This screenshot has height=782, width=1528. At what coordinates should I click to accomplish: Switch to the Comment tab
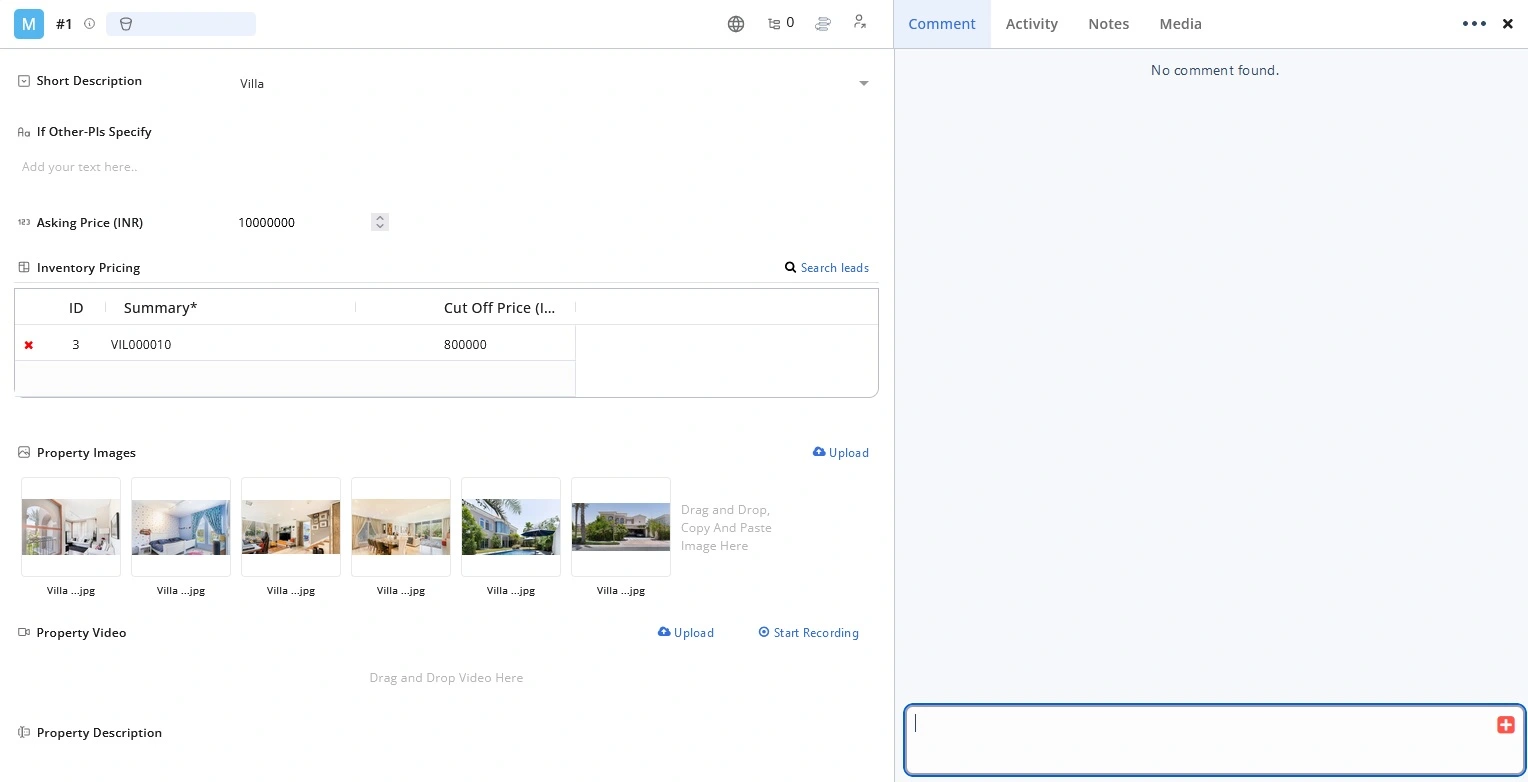(x=942, y=24)
